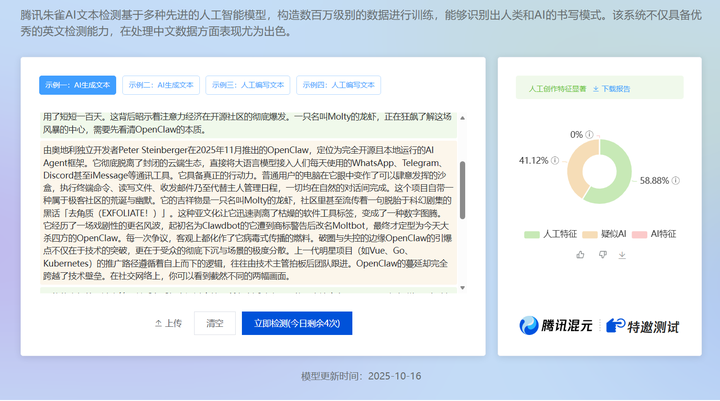Click the 腾讯混元 logo
Screen dimensions: 720x401
(x=556, y=326)
